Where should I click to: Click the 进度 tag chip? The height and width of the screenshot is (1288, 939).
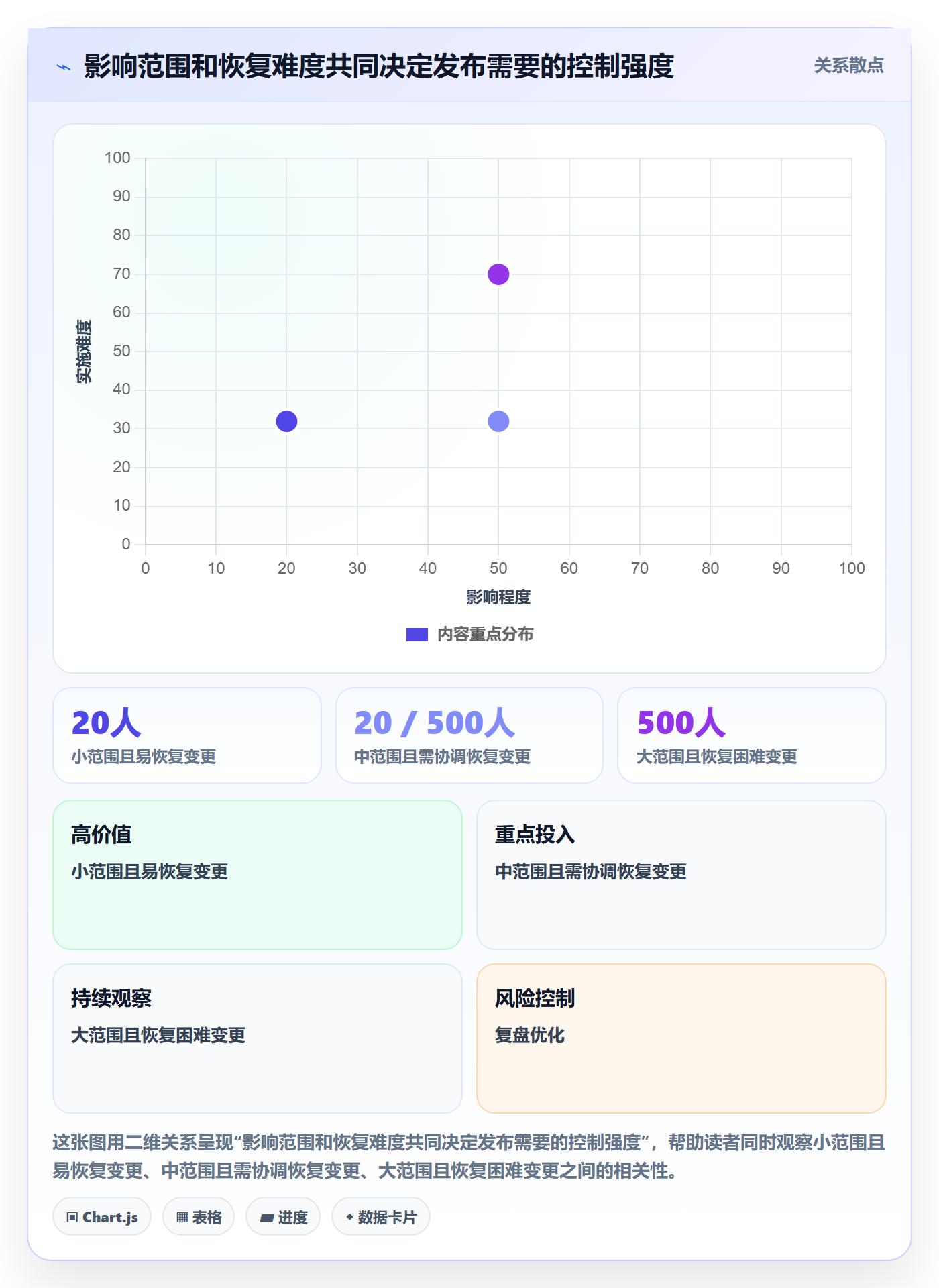[x=283, y=1217]
